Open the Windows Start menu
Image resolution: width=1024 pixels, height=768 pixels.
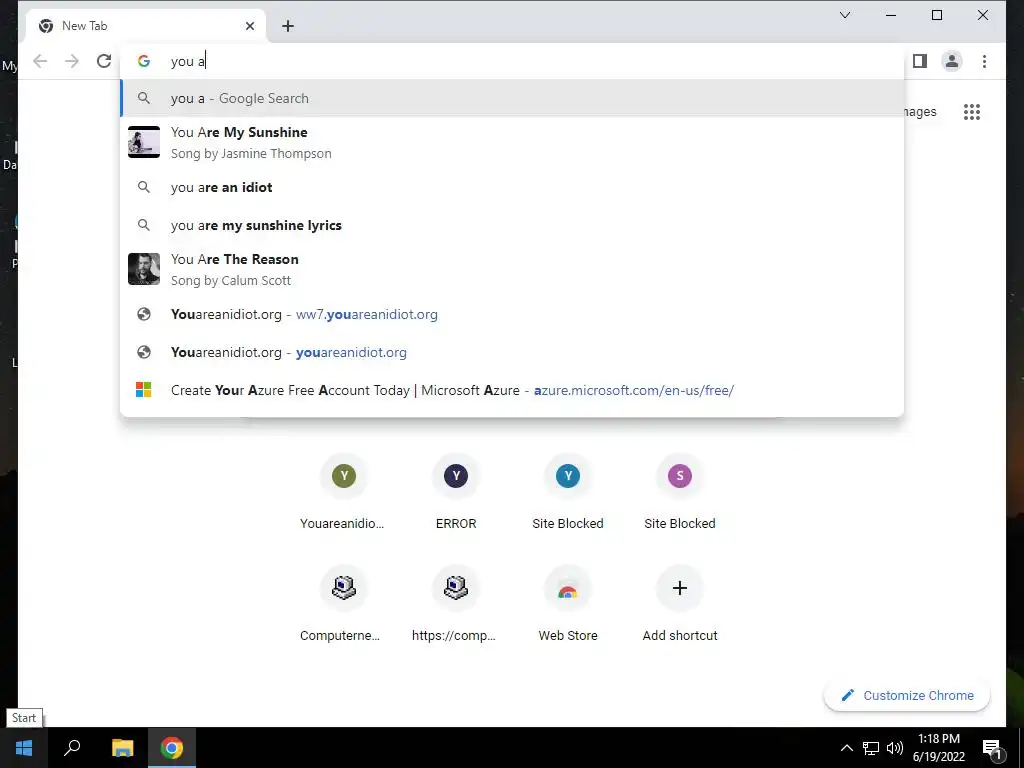[x=24, y=748]
